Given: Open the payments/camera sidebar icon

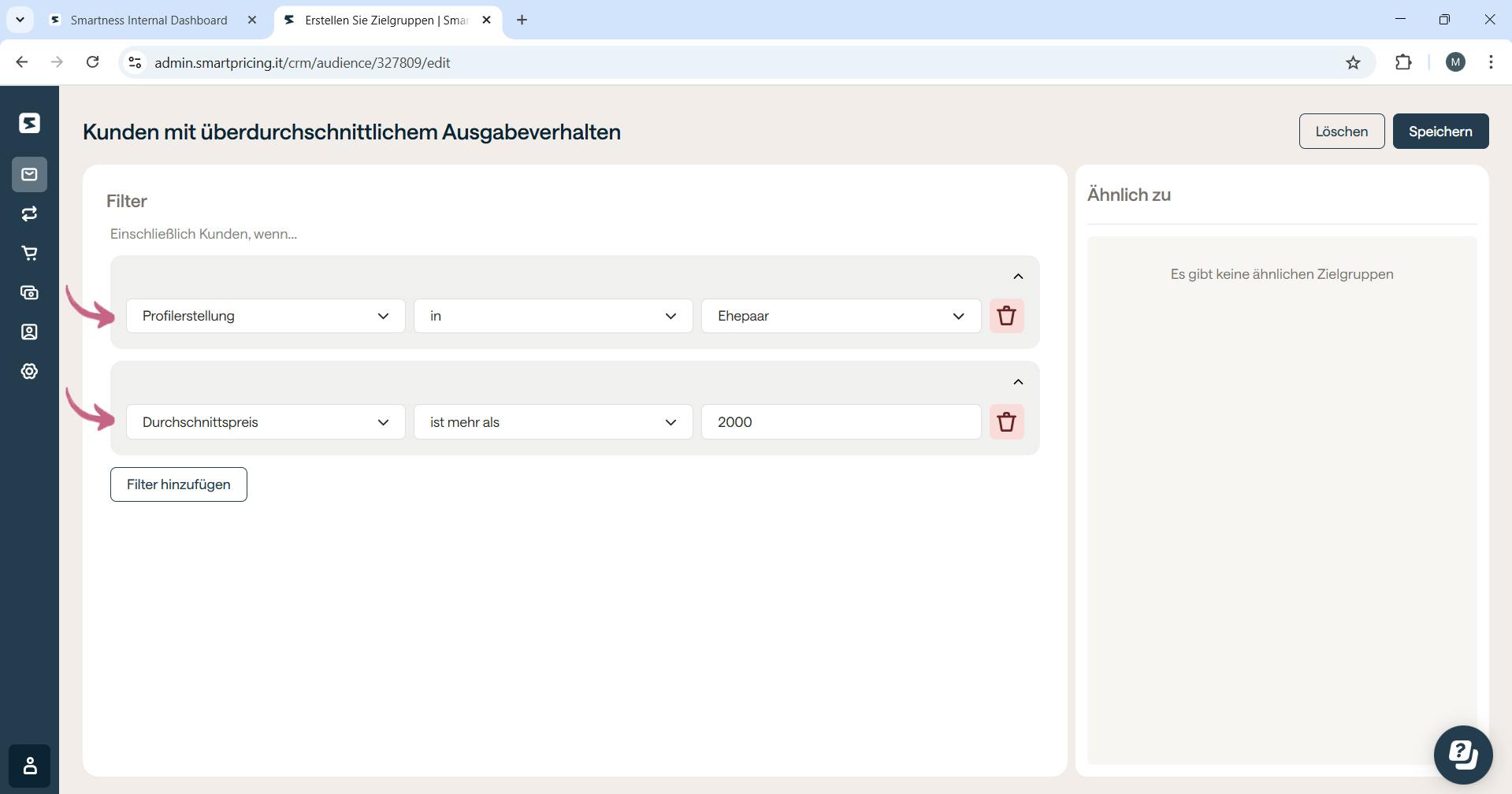Looking at the screenshot, I should [29, 292].
